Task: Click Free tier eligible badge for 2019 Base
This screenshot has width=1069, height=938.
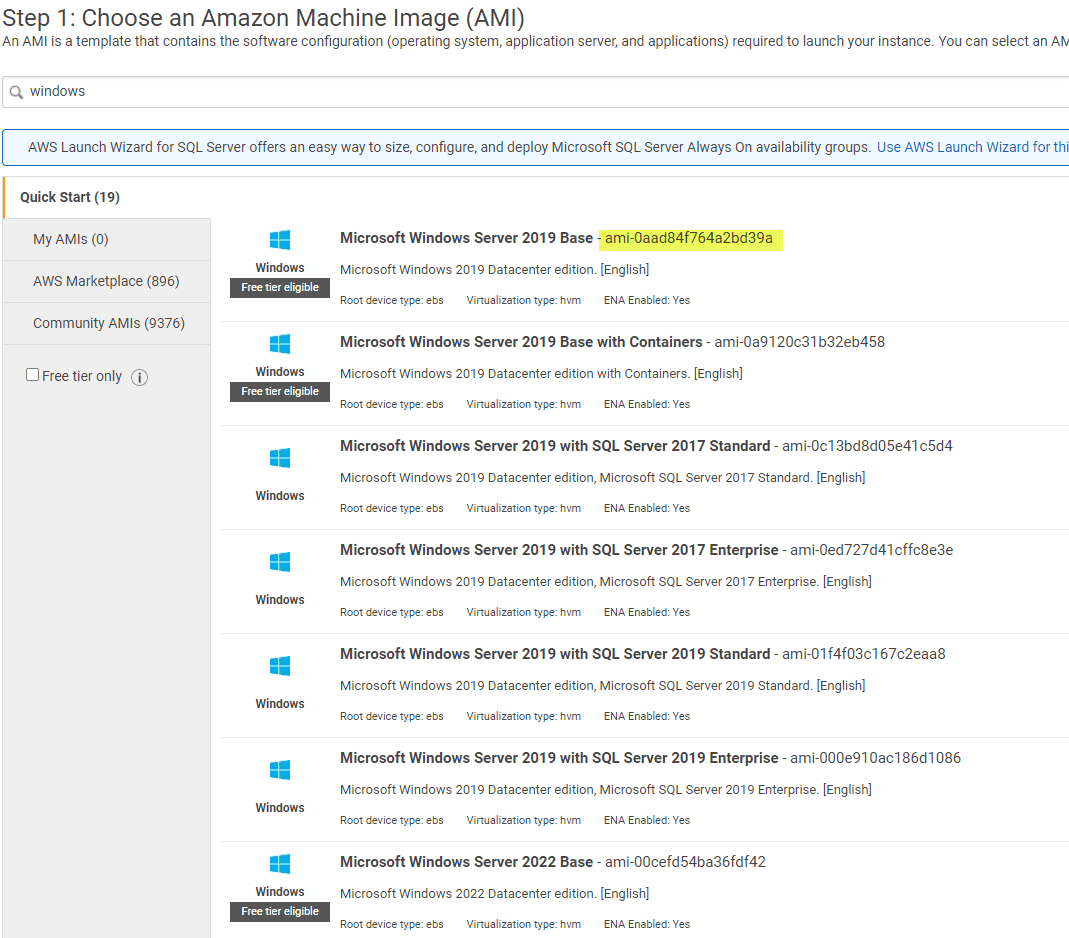Action: click(280, 288)
